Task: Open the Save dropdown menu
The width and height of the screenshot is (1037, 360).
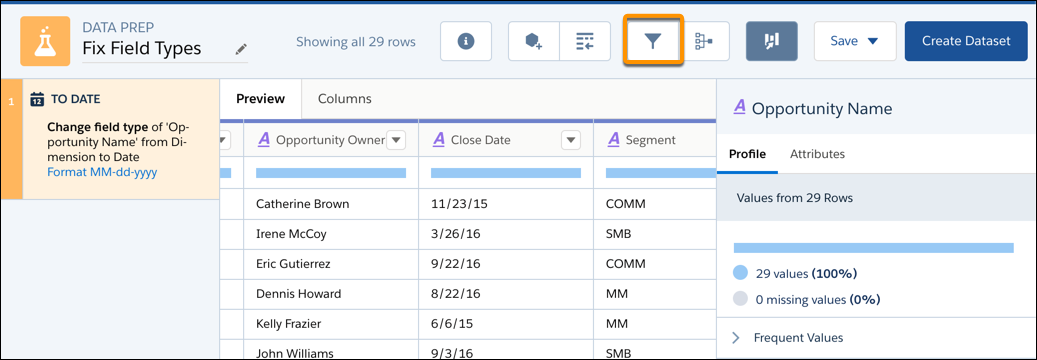Action: (854, 41)
